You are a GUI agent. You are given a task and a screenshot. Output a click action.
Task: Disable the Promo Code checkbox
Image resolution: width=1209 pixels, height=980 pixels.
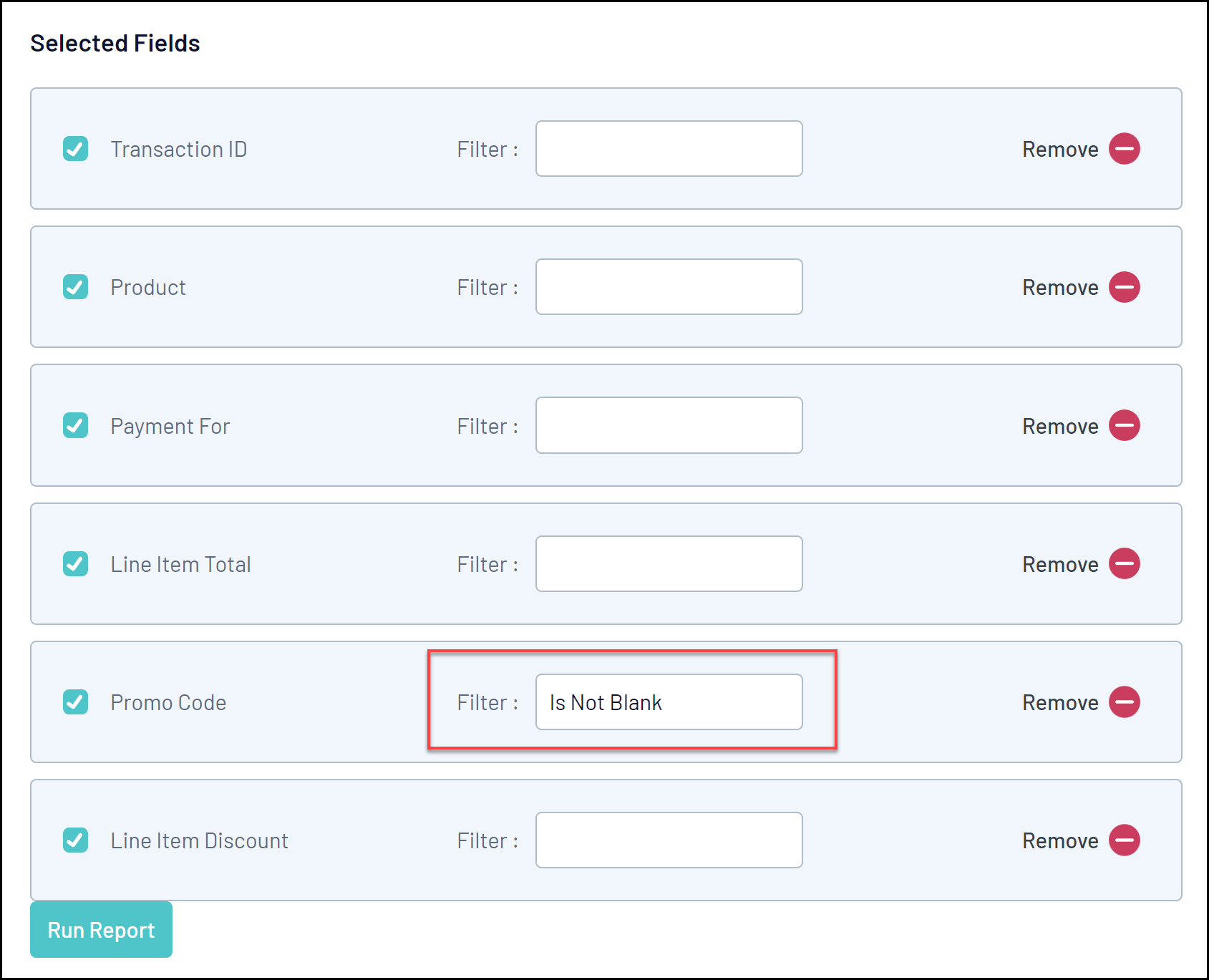(x=75, y=702)
